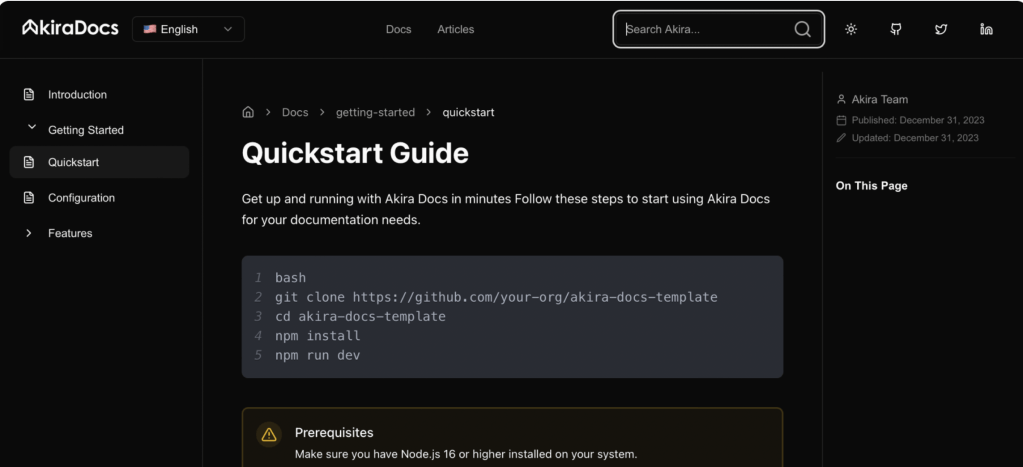The image size is (1023, 467).
Task: Click the document icon beside Configuration
Action: pyautogui.click(x=29, y=198)
